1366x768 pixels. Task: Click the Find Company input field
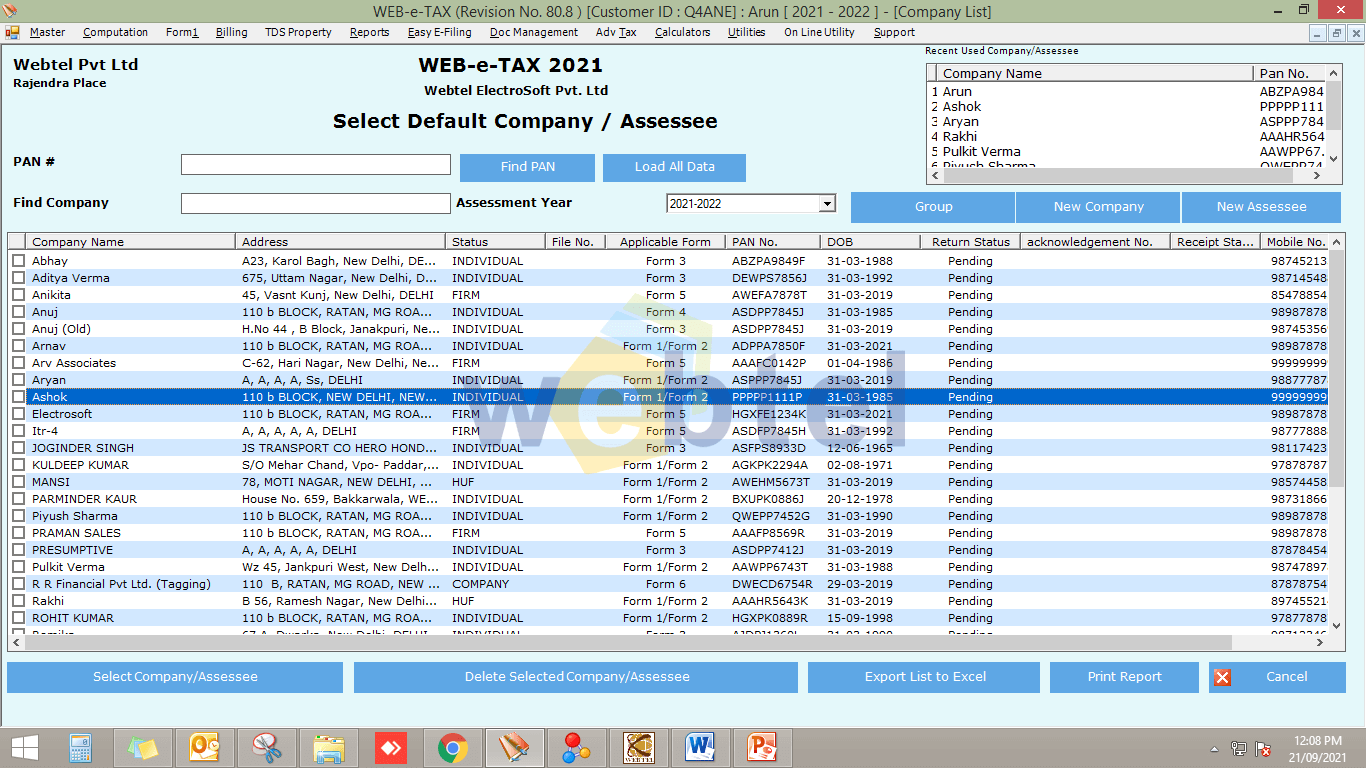316,204
